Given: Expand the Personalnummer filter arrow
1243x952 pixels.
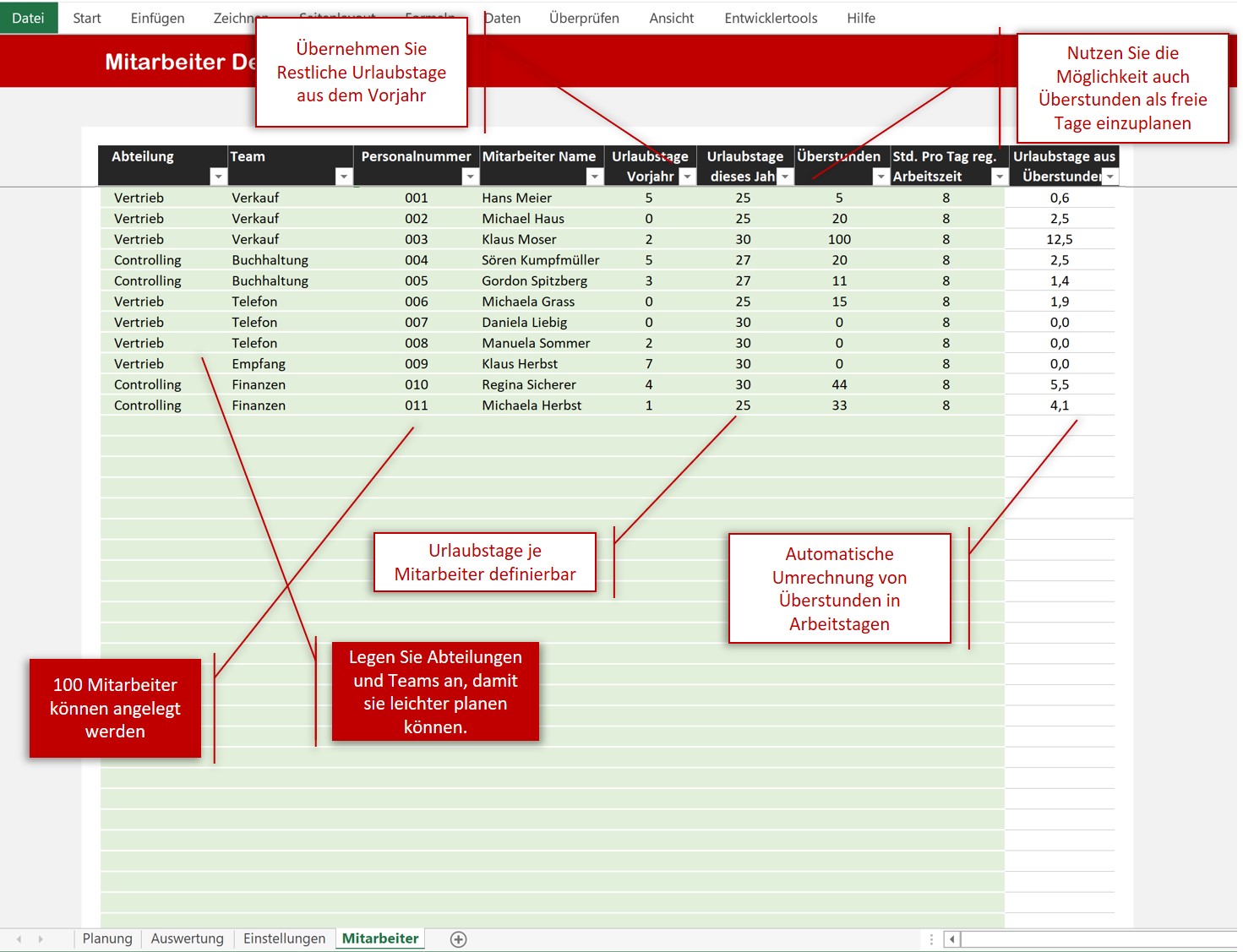Looking at the screenshot, I should point(470,177).
